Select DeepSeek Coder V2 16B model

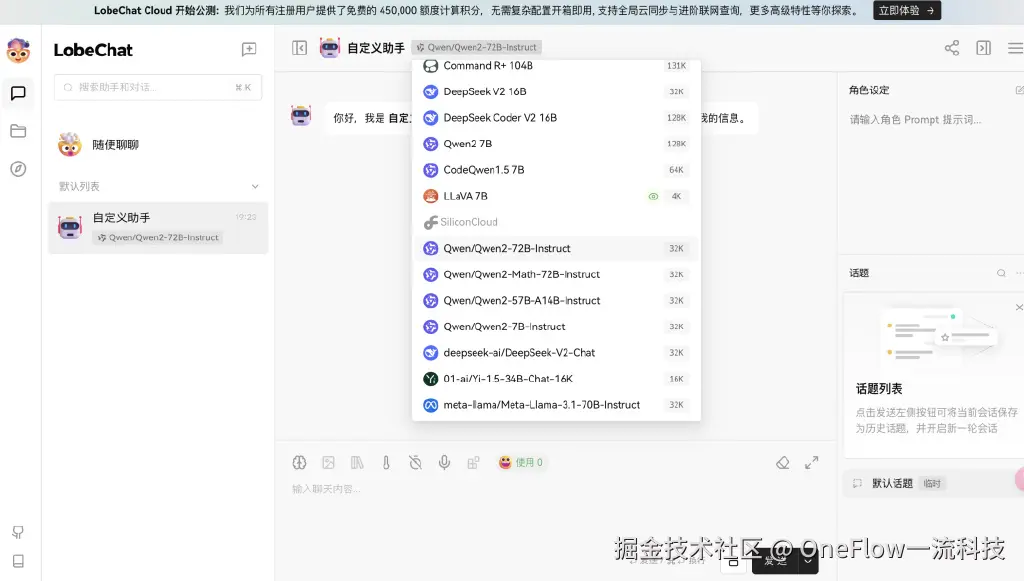pos(556,118)
